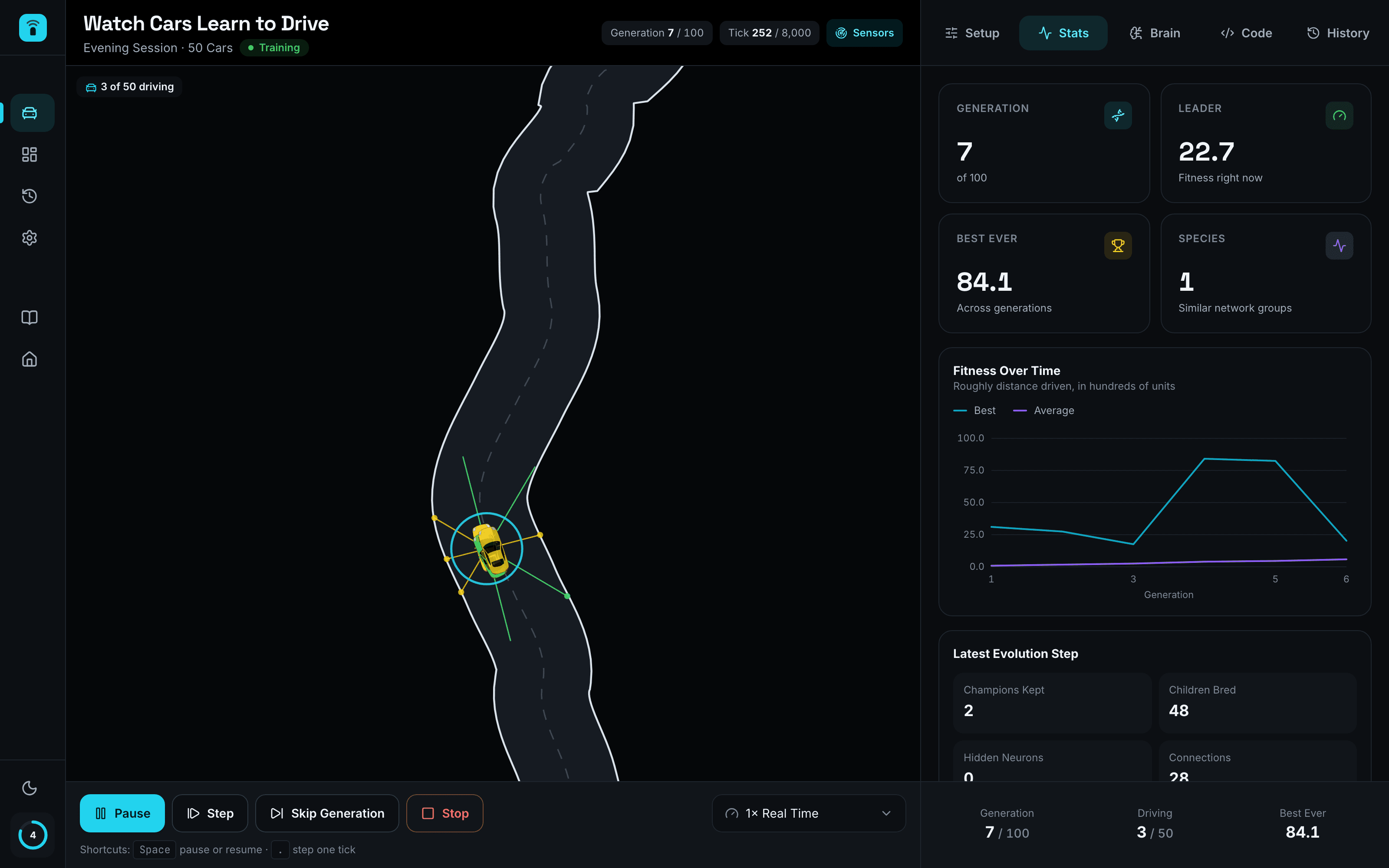This screenshot has height=868, width=1389.
Task: Switch to the Brain tab
Action: tap(1155, 33)
